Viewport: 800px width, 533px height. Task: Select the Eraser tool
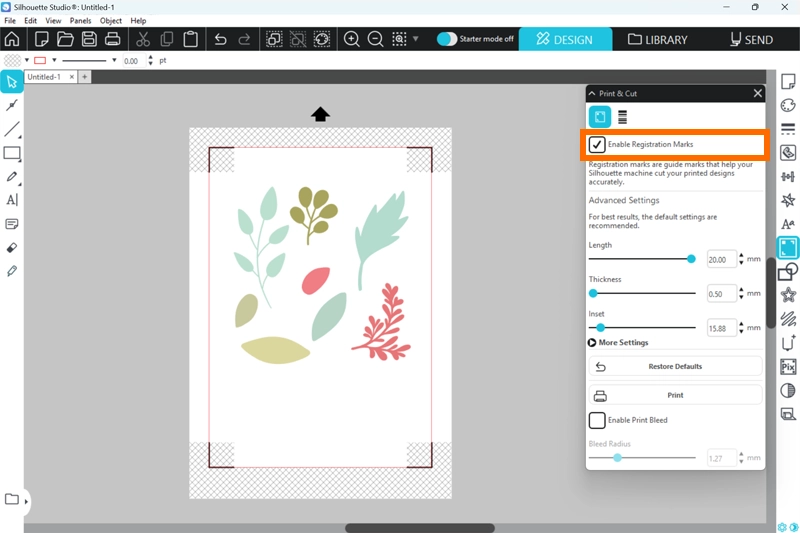[x=12, y=247]
